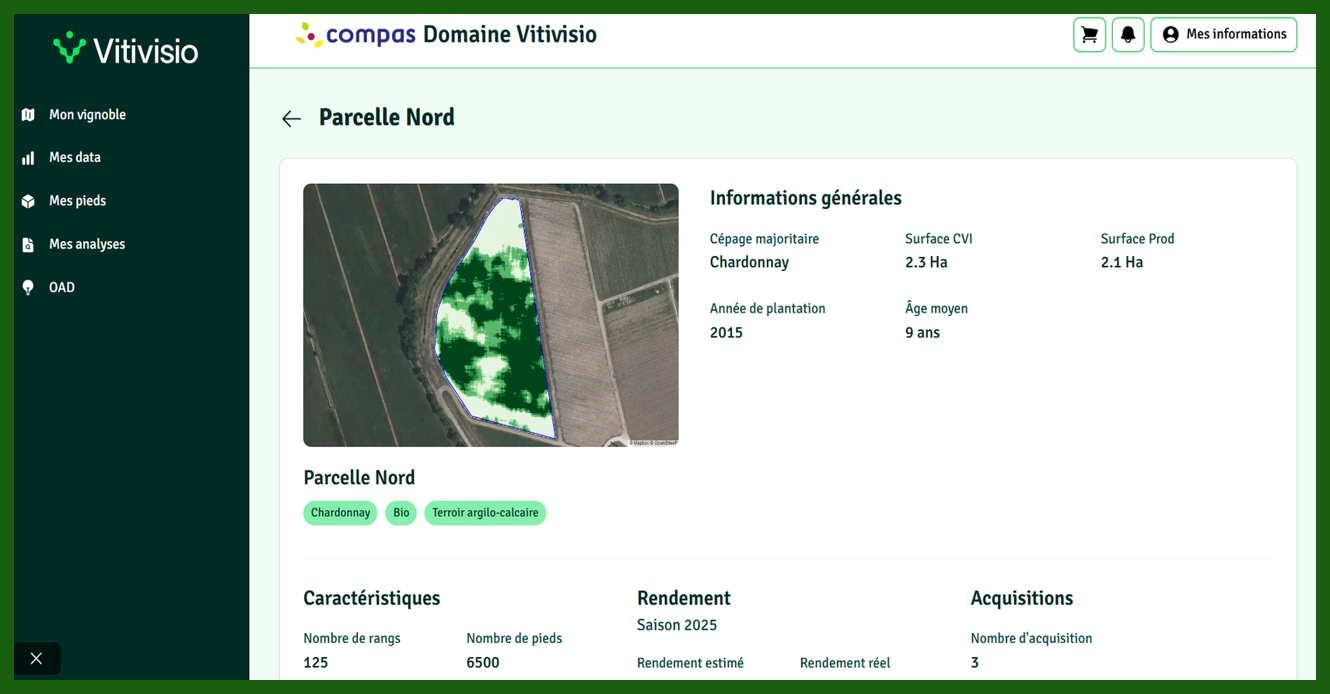Click the Bio tag chip

pos(401,513)
